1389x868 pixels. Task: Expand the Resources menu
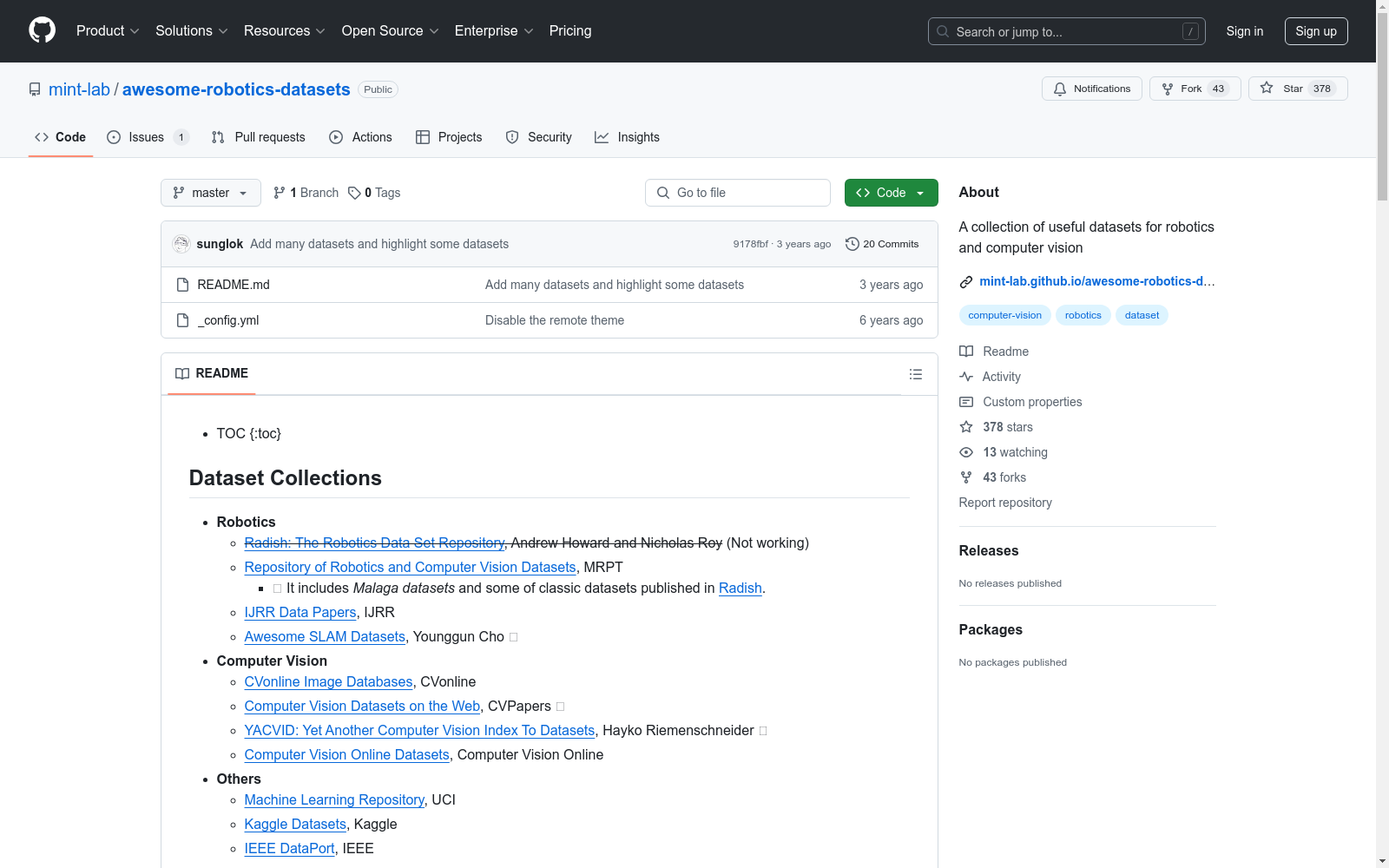coord(285,30)
